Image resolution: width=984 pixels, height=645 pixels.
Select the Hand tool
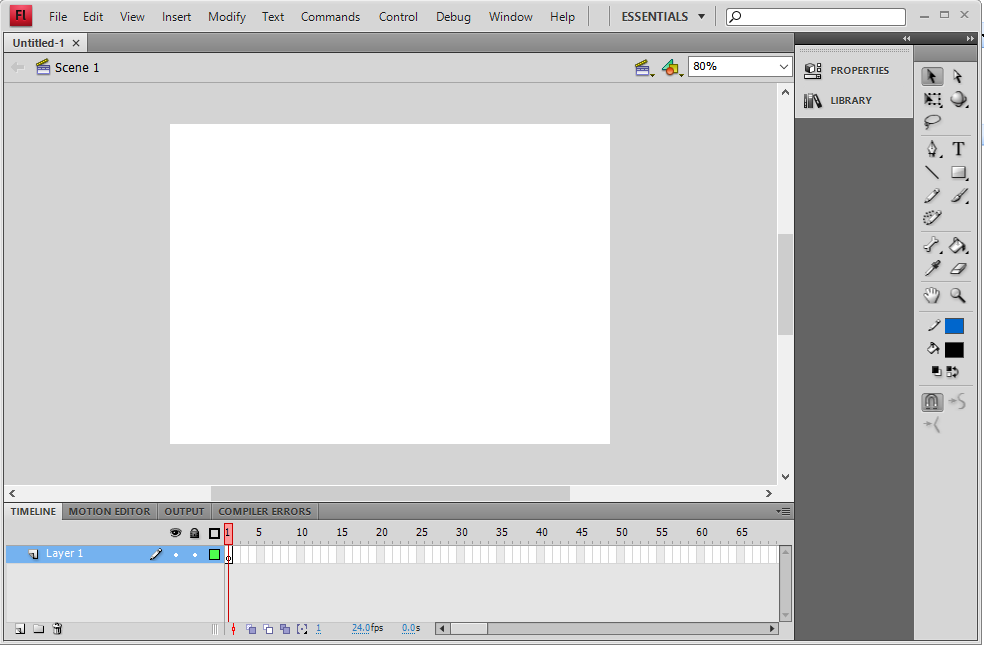coord(933,295)
